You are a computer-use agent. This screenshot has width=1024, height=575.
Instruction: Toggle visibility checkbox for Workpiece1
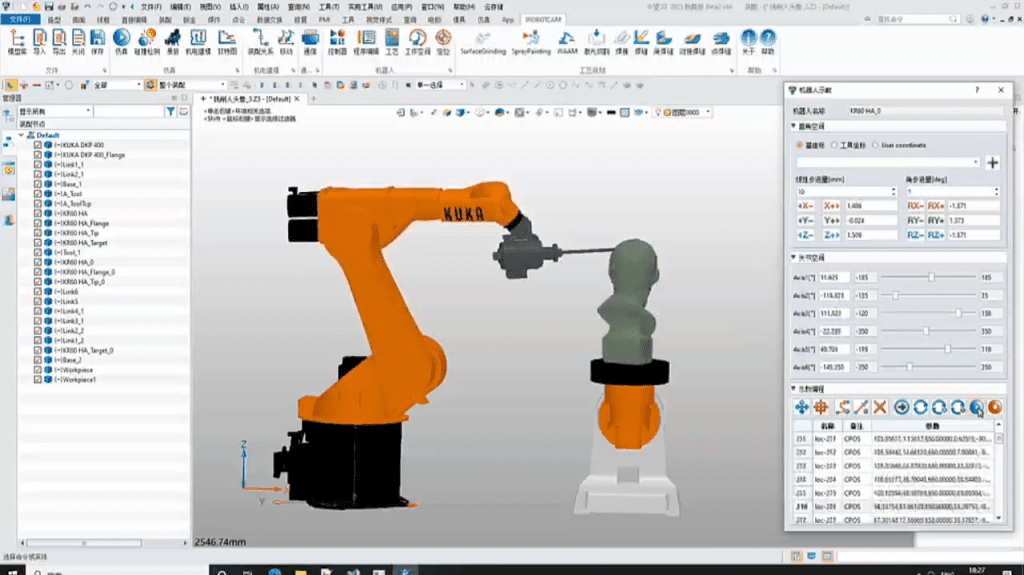coord(38,380)
